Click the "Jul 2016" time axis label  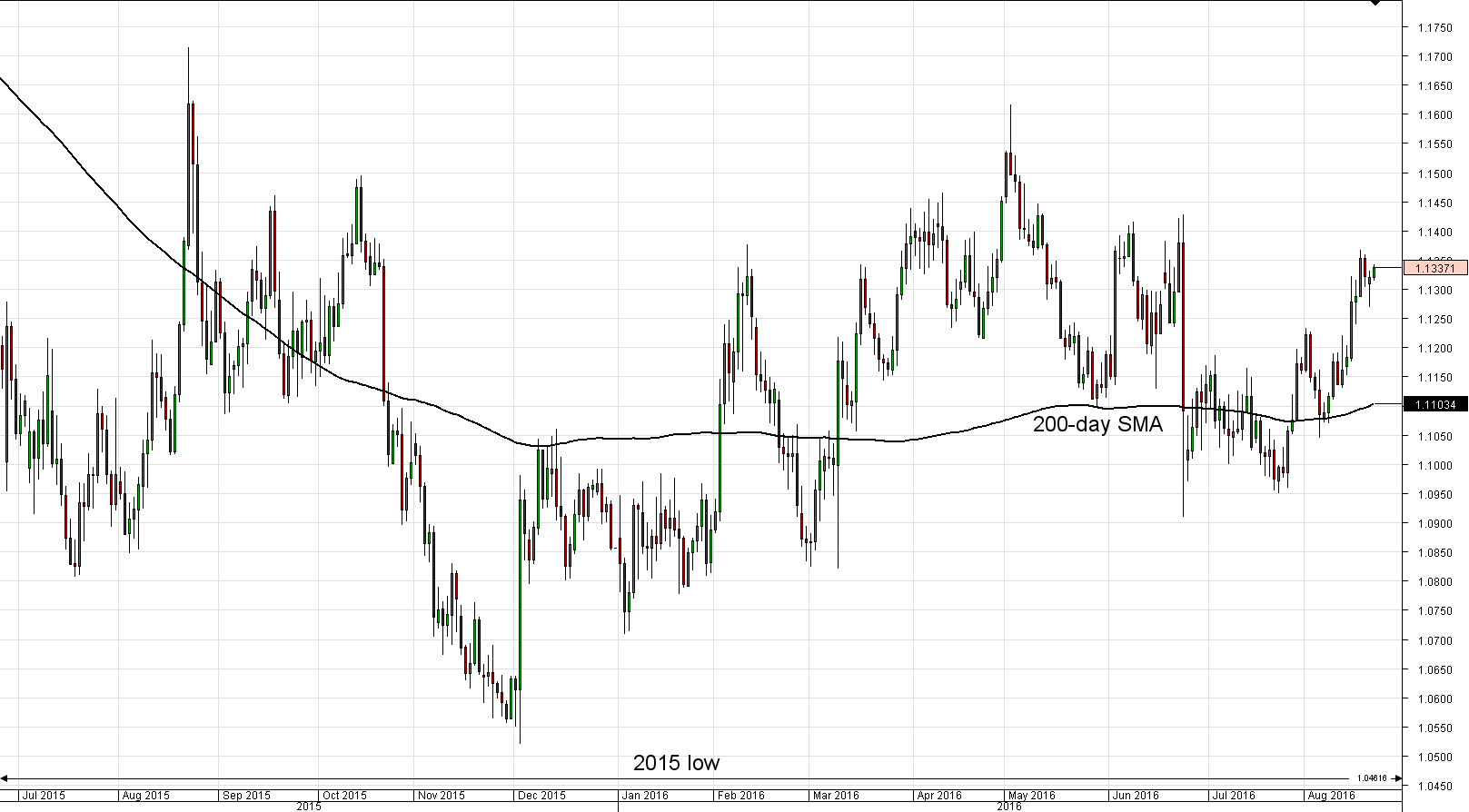[x=1235, y=796]
